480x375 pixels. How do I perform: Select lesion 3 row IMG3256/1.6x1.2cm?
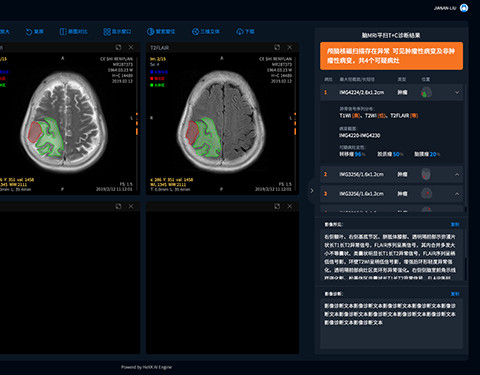coord(391,194)
